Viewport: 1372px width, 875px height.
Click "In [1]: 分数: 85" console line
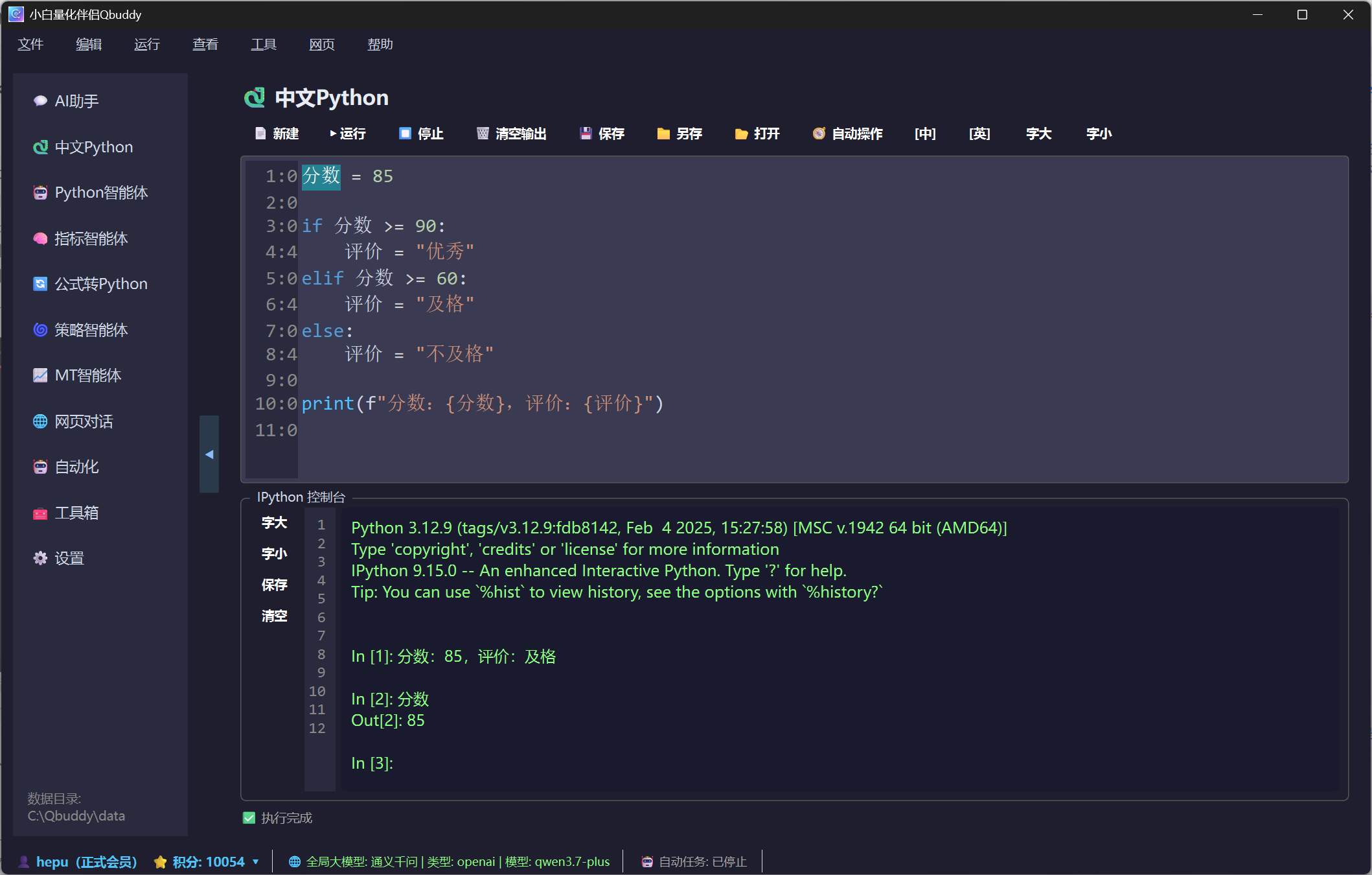pos(453,657)
